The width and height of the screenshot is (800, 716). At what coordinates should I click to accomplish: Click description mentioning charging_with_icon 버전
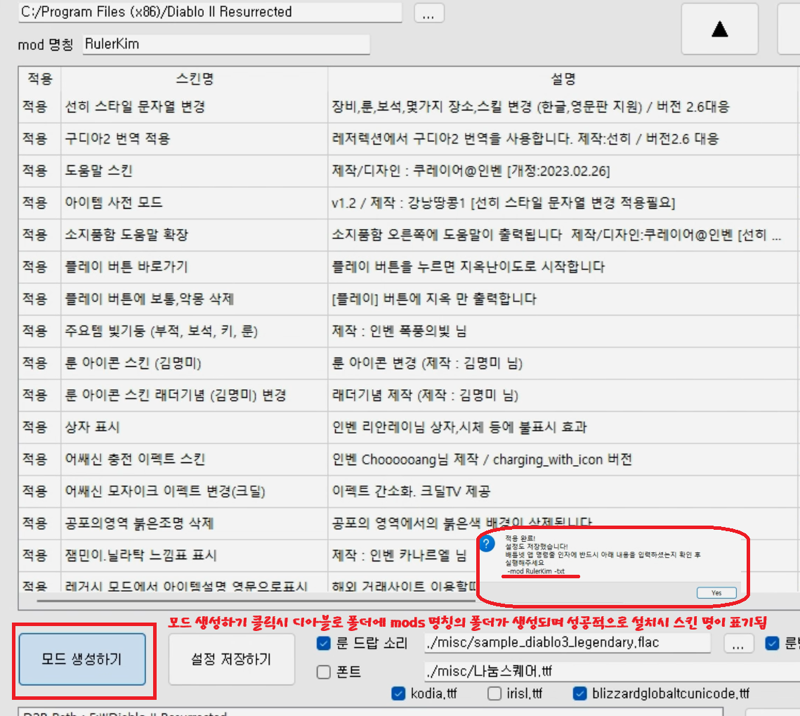pos(482,459)
